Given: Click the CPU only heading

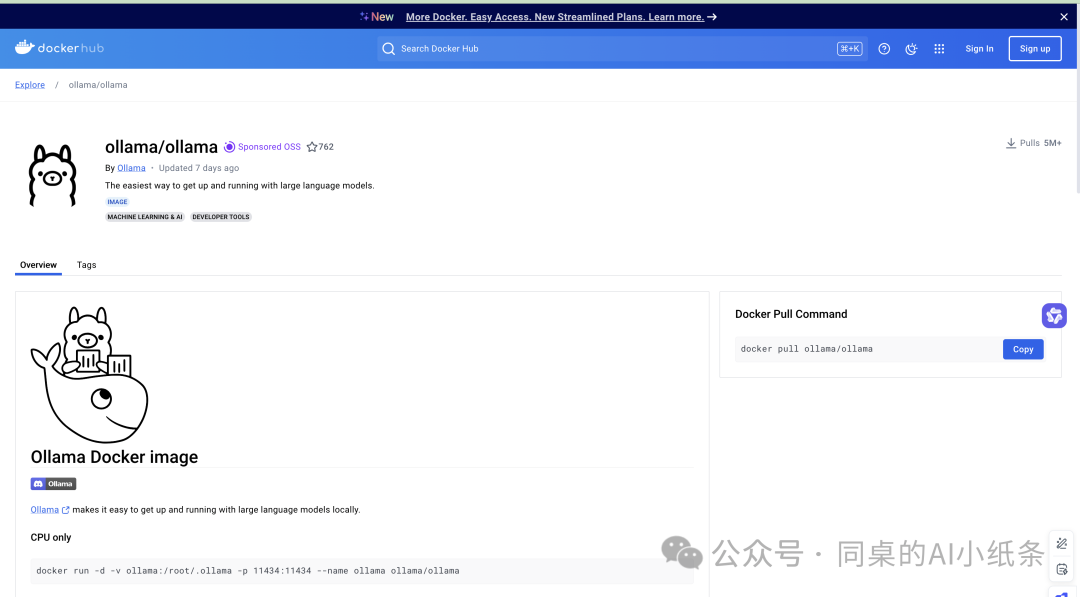Looking at the screenshot, I should pos(51,538).
